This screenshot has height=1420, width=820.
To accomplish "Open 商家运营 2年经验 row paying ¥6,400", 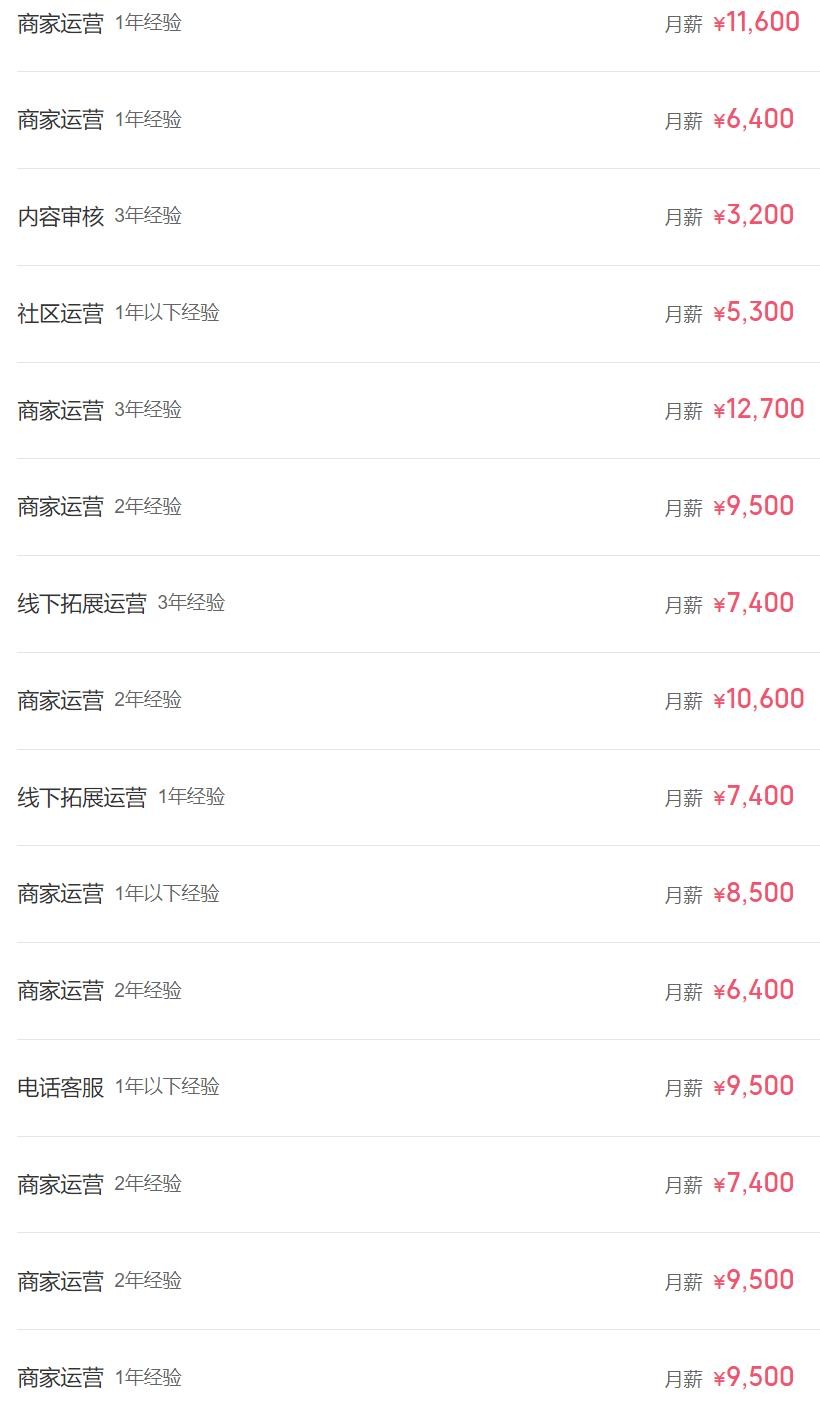I will click(x=61, y=991).
